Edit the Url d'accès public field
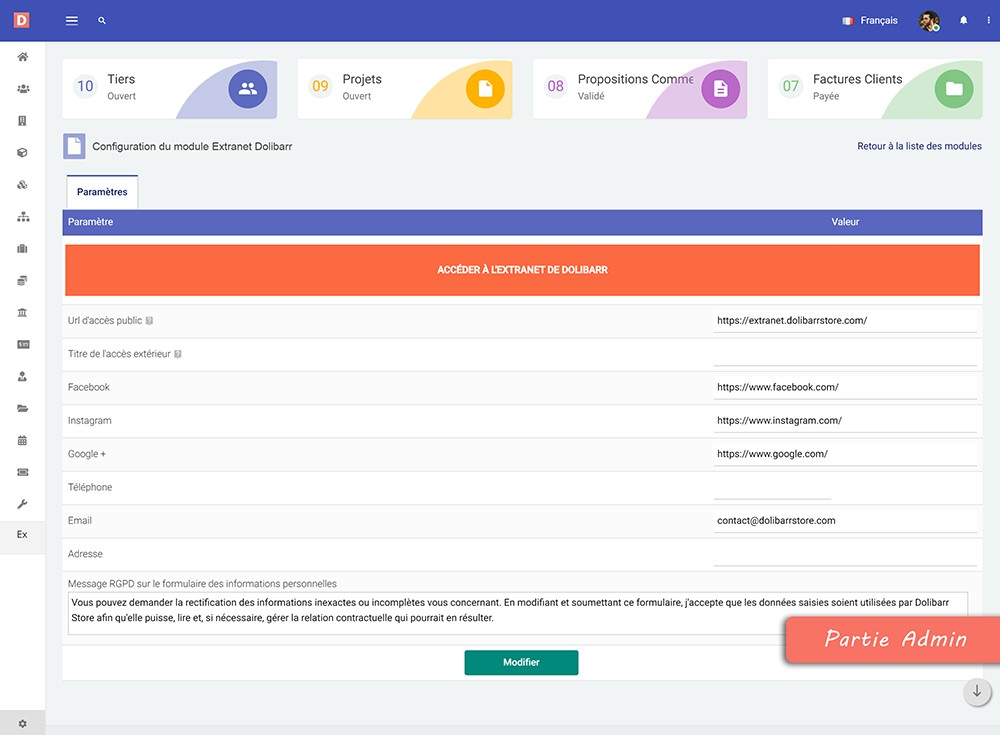1000x735 pixels. click(x=845, y=321)
